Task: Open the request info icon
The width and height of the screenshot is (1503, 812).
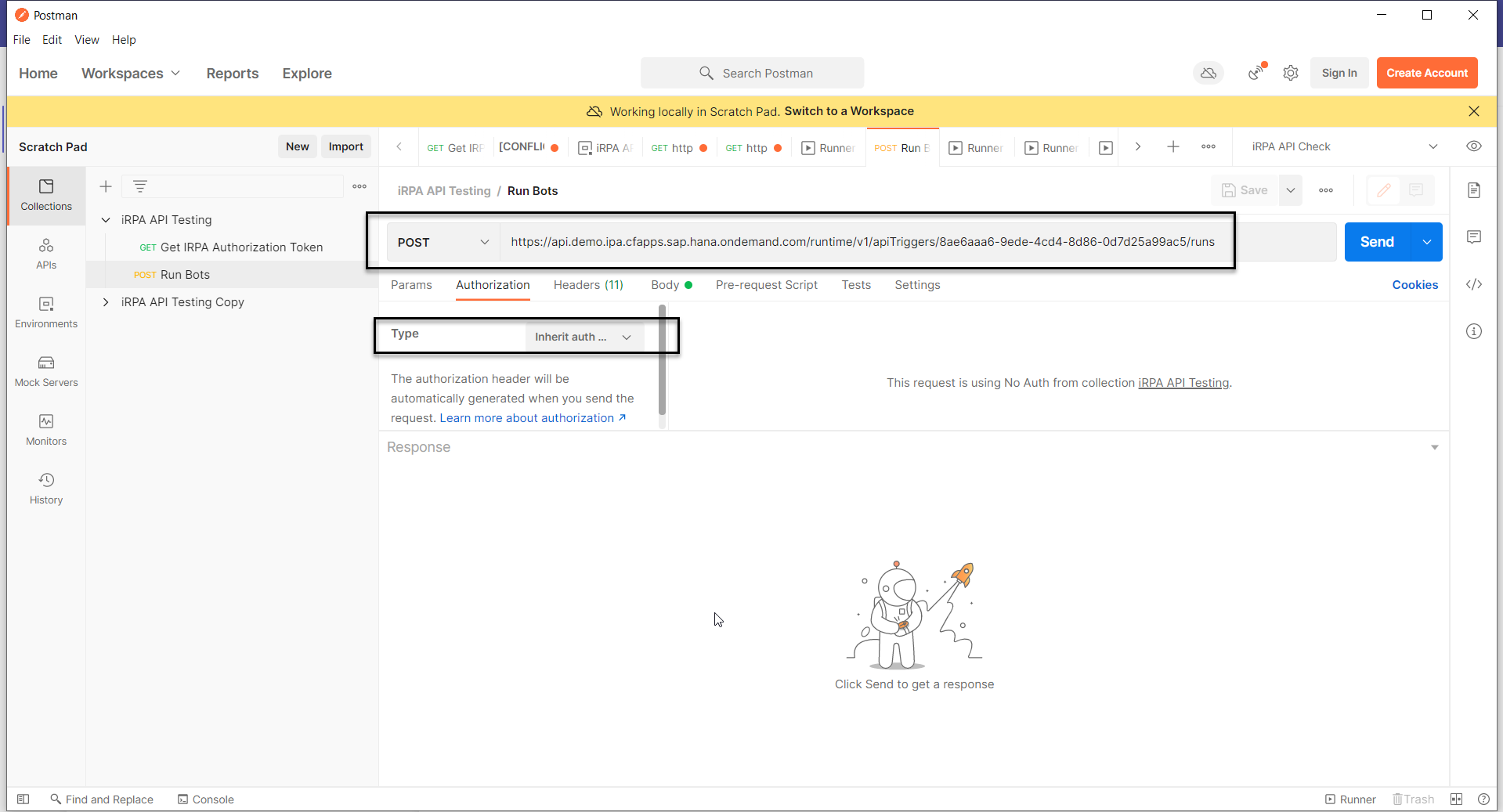Action: click(x=1474, y=331)
